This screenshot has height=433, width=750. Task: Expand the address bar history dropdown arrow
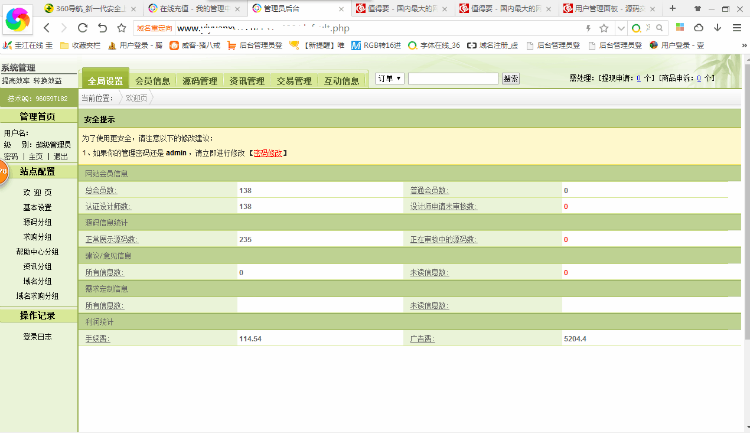[621, 28]
